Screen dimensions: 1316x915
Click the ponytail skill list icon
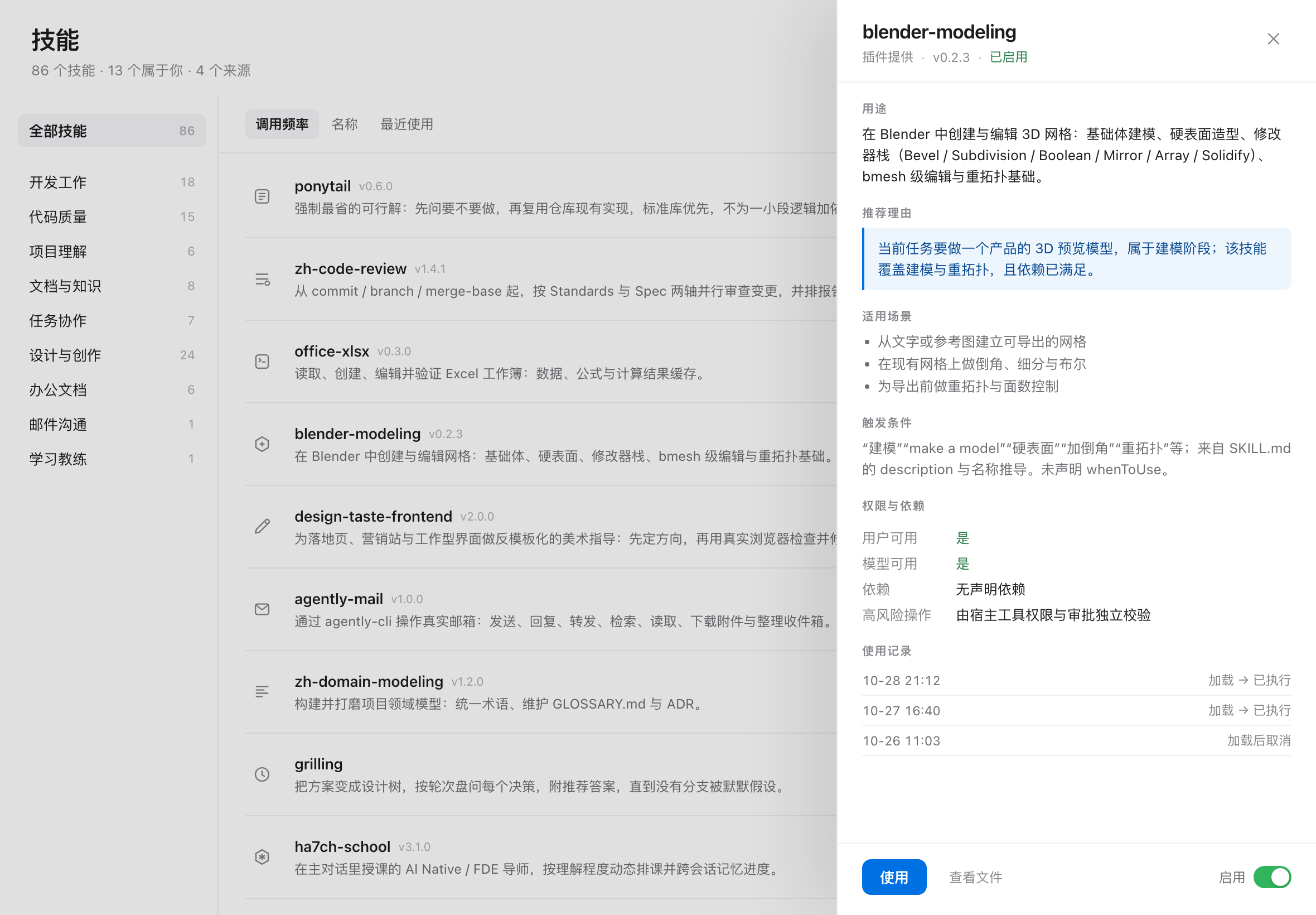262,196
